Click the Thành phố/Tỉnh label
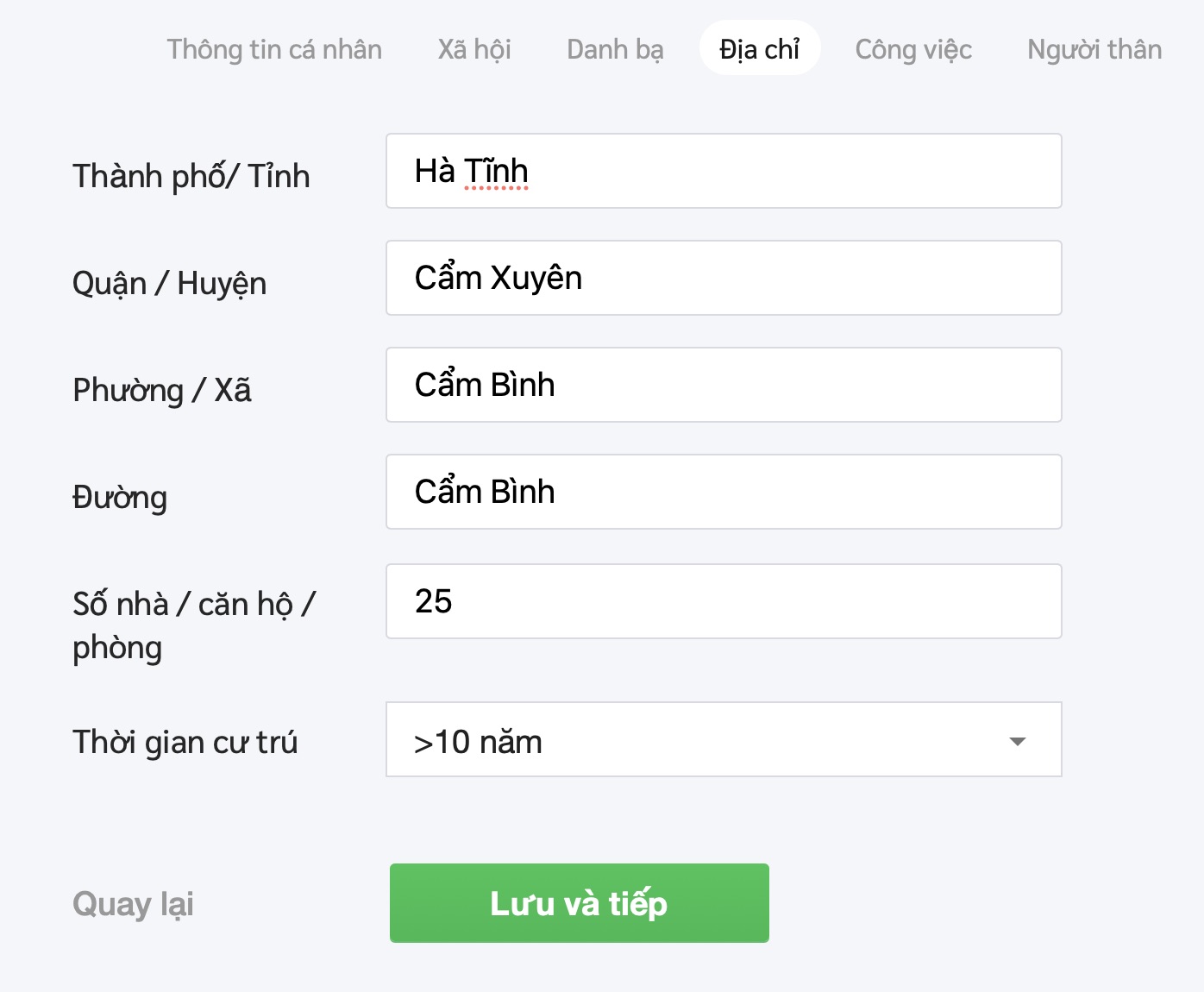The image size is (1204, 992). point(191,176)
